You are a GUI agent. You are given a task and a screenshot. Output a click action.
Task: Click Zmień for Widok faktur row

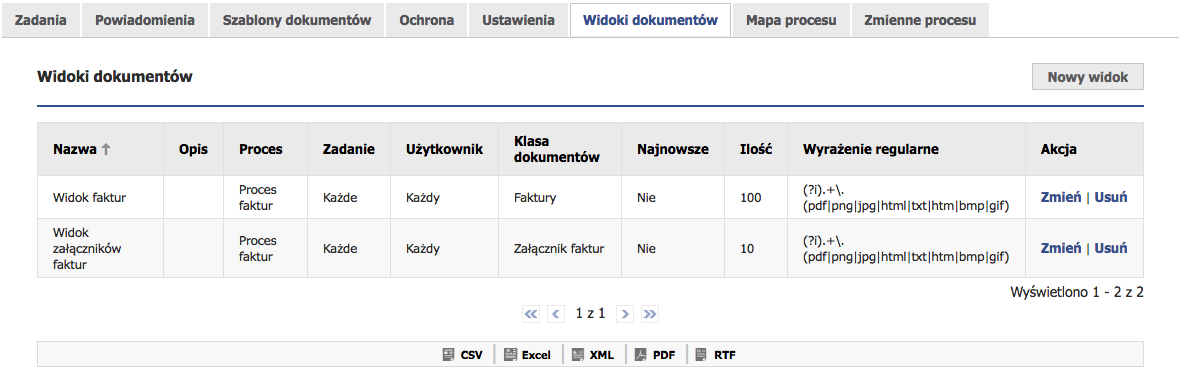pyautogui.click(x=1061, y=198)
